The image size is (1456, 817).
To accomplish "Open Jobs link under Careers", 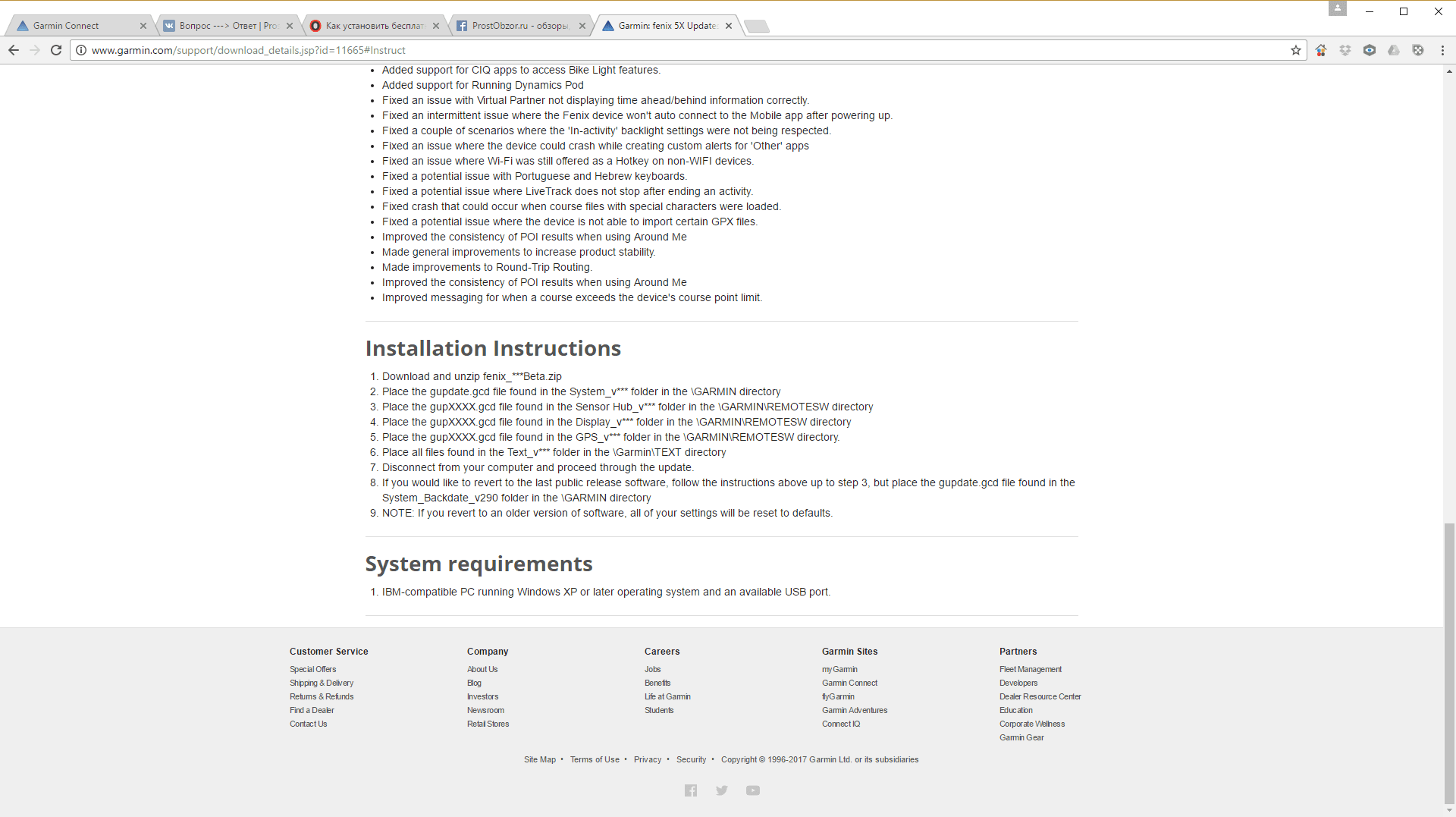I will pos(652,669).
